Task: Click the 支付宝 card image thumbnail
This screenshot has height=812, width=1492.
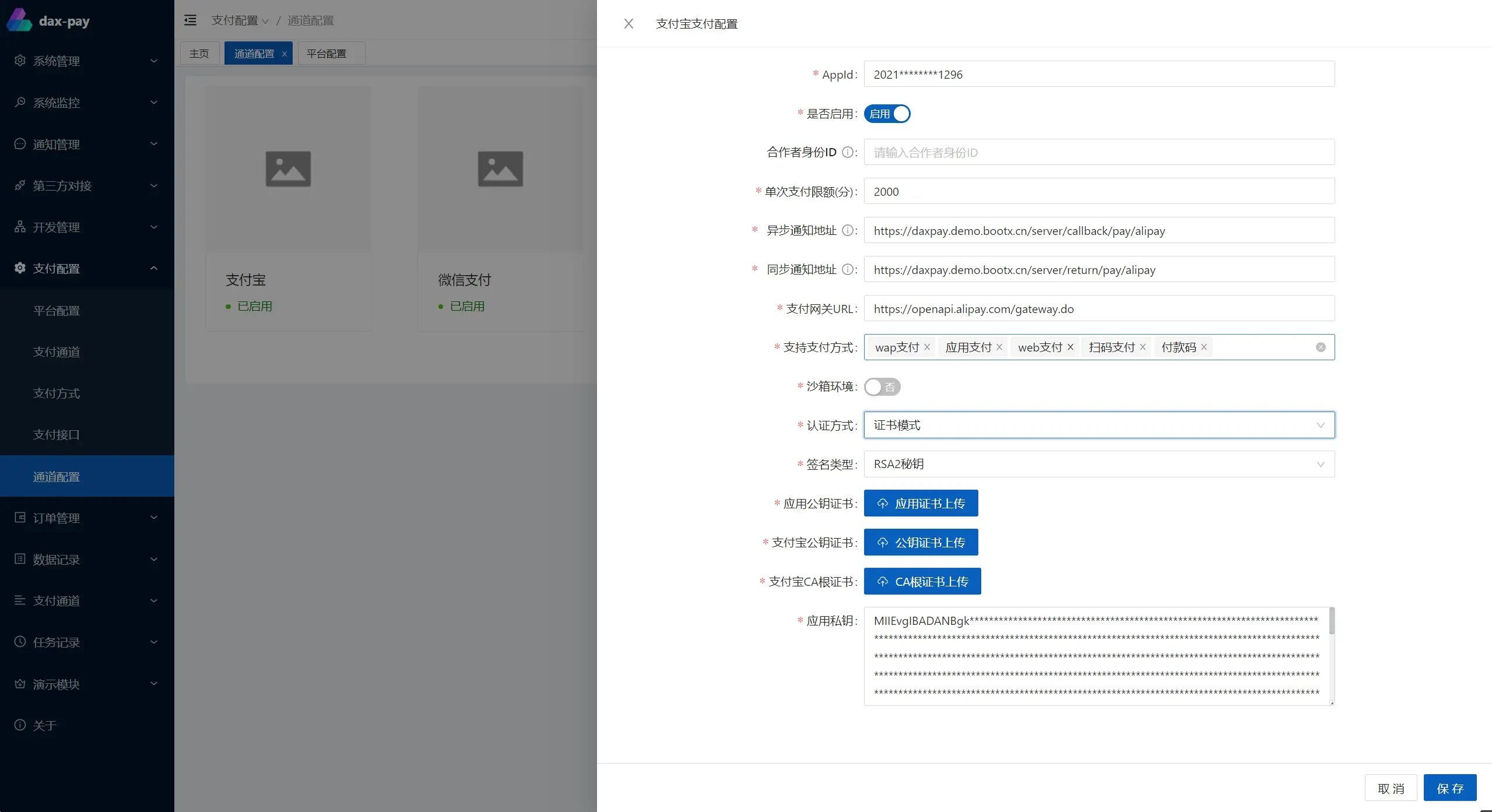Action: coord(288,169)
